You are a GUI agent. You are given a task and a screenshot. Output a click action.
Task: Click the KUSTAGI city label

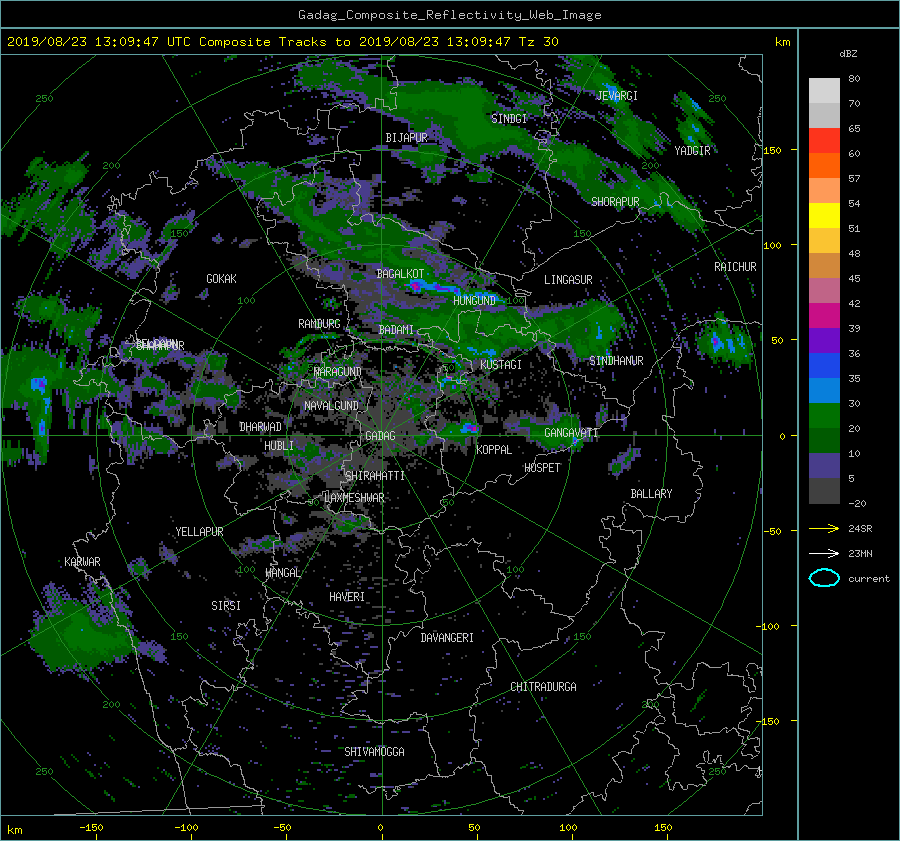[501, 365]
